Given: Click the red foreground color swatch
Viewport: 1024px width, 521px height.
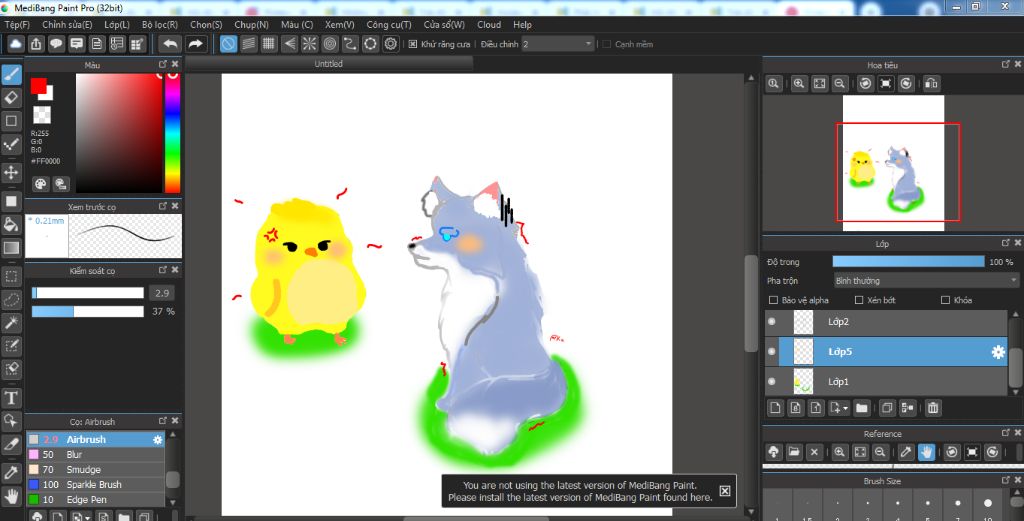Looking at the screenshot, I should coord(39,86).
